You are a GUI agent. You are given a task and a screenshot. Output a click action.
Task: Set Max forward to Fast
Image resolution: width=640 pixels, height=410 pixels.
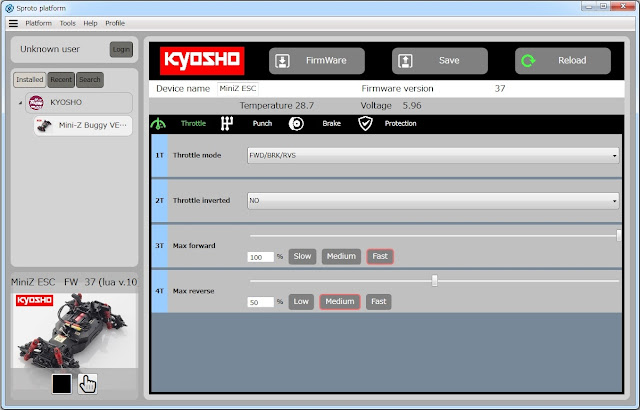tap(380, 257)
